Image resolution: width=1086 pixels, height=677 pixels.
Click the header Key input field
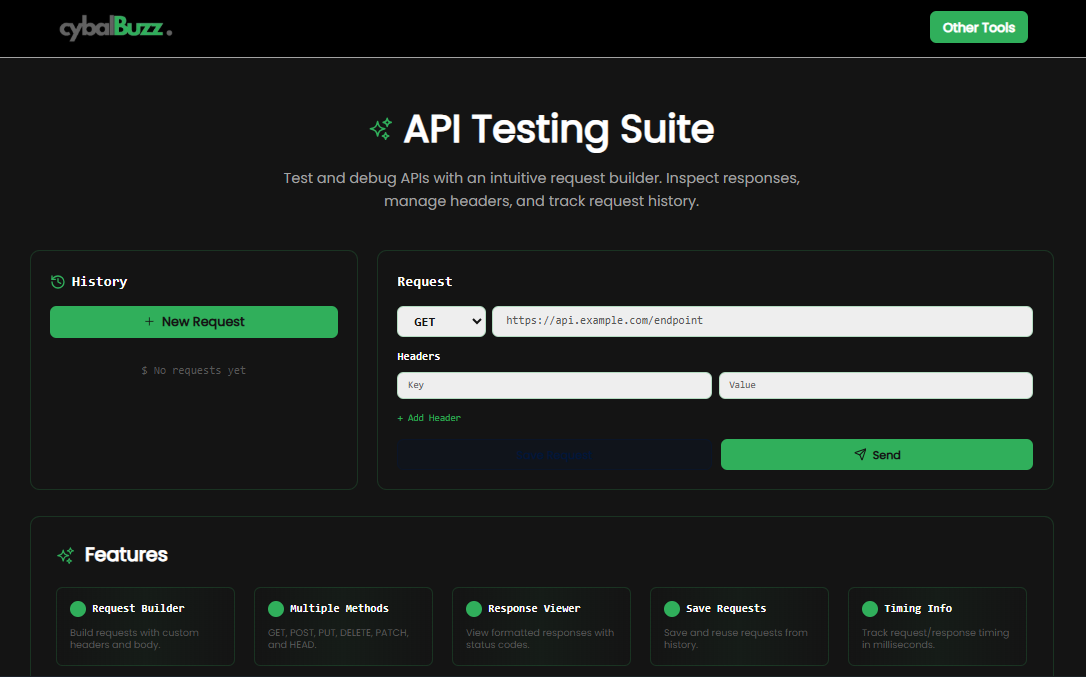(x=554, y=385)
